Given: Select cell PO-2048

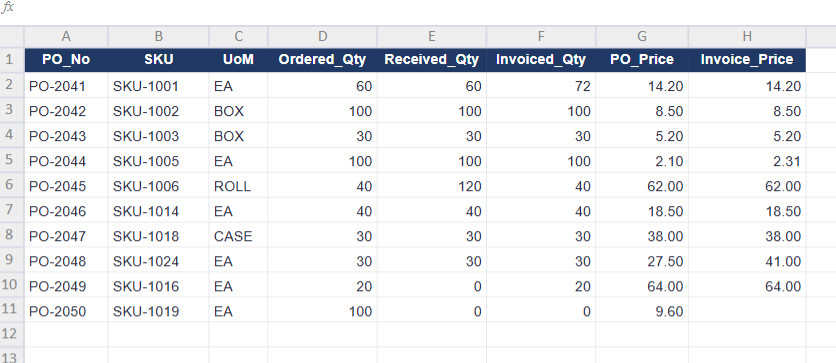Looking at the screenshot, I should (x=66, y=261).
